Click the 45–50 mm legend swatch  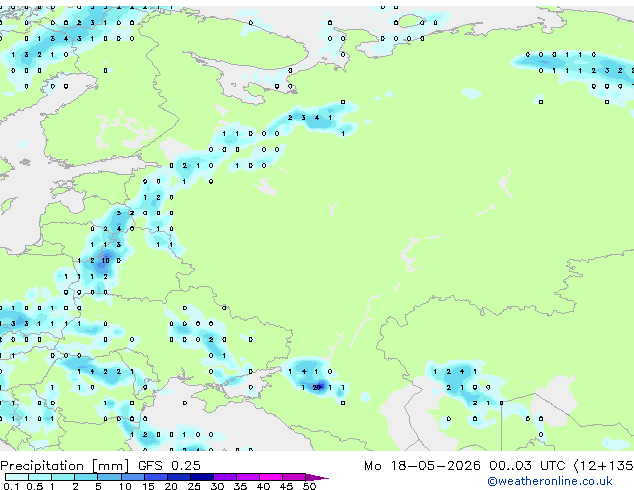tap(294, 477)
